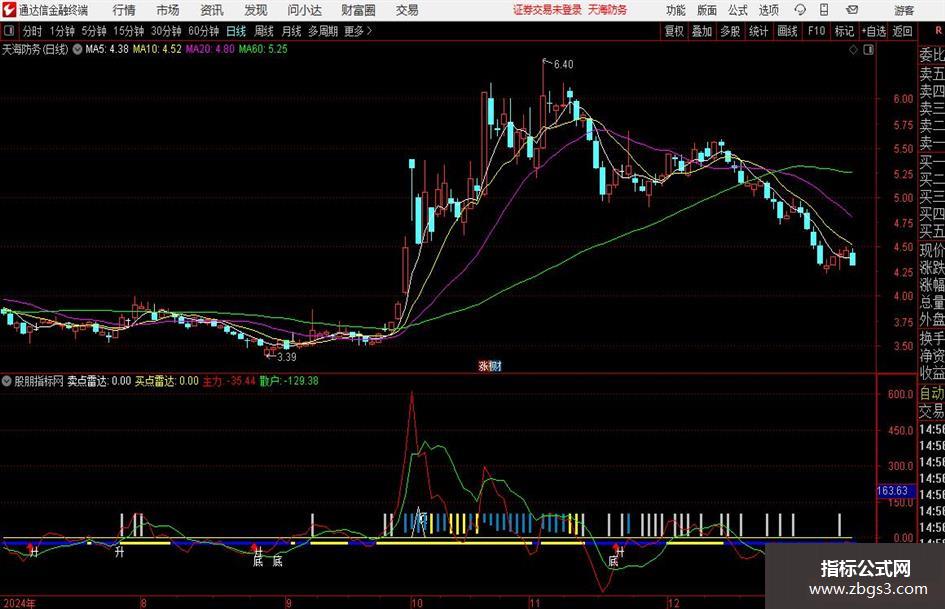
Task: Click the 返回 back button
Action: [x=902, y=31]
